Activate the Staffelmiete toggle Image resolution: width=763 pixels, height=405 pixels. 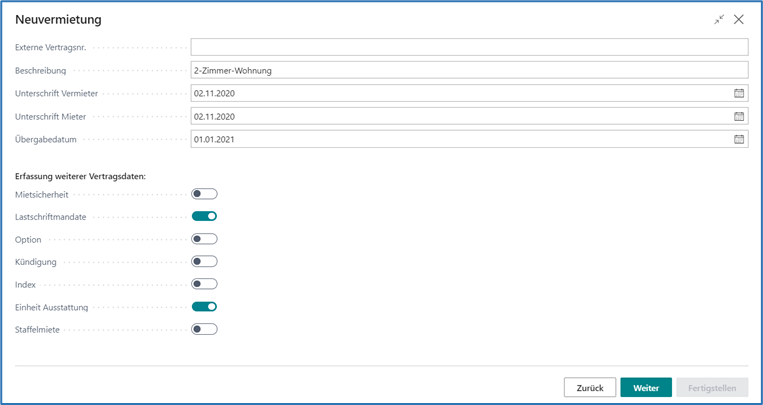(204, 329)
